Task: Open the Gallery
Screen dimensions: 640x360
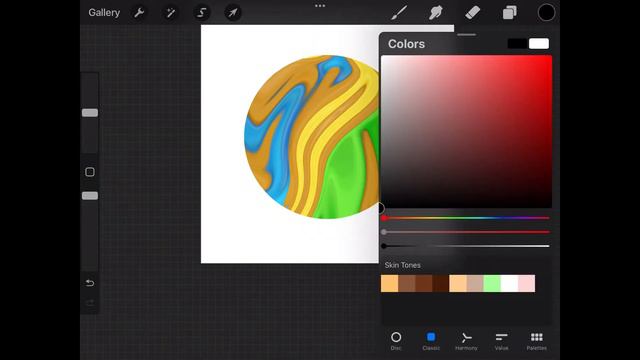Action: coord(104,13)
